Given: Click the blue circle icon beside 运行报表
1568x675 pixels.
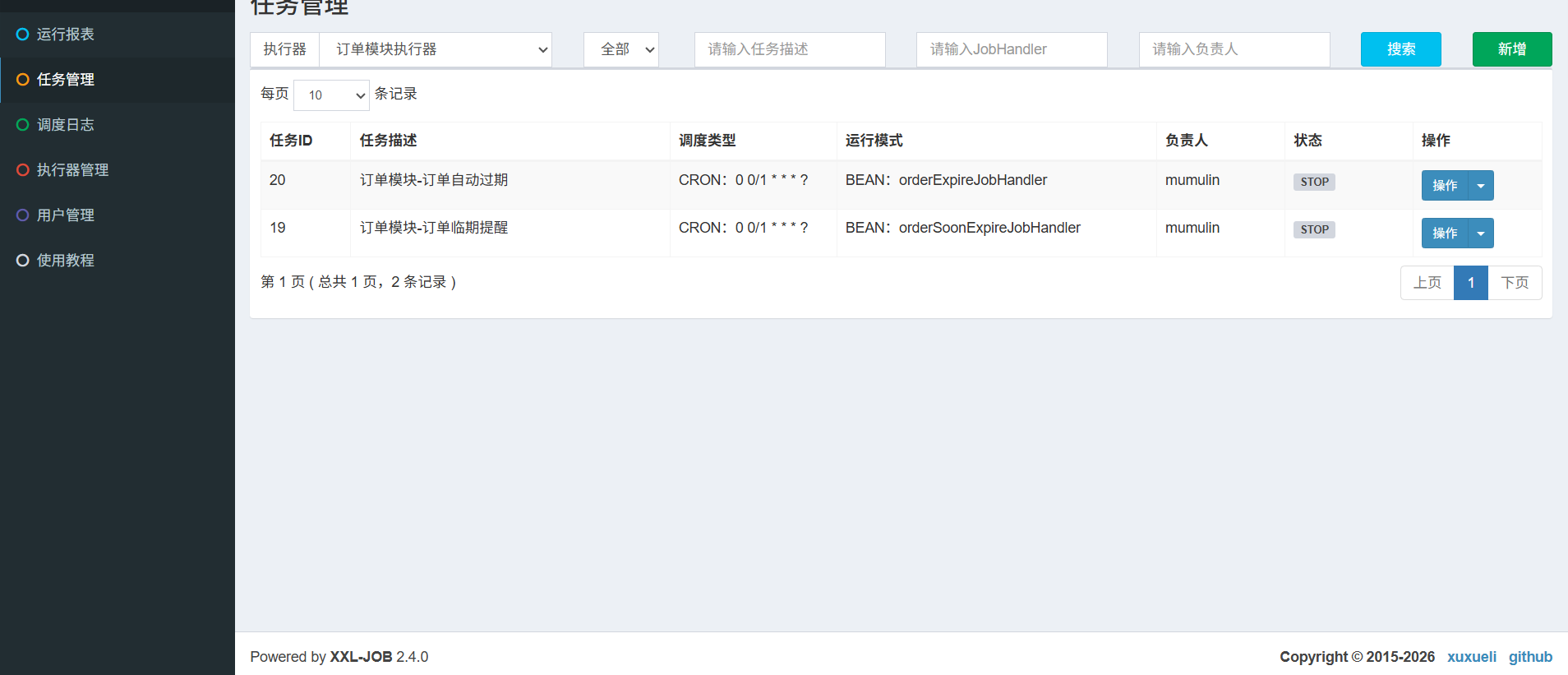Looking at the screenshot, I should 23,35.
